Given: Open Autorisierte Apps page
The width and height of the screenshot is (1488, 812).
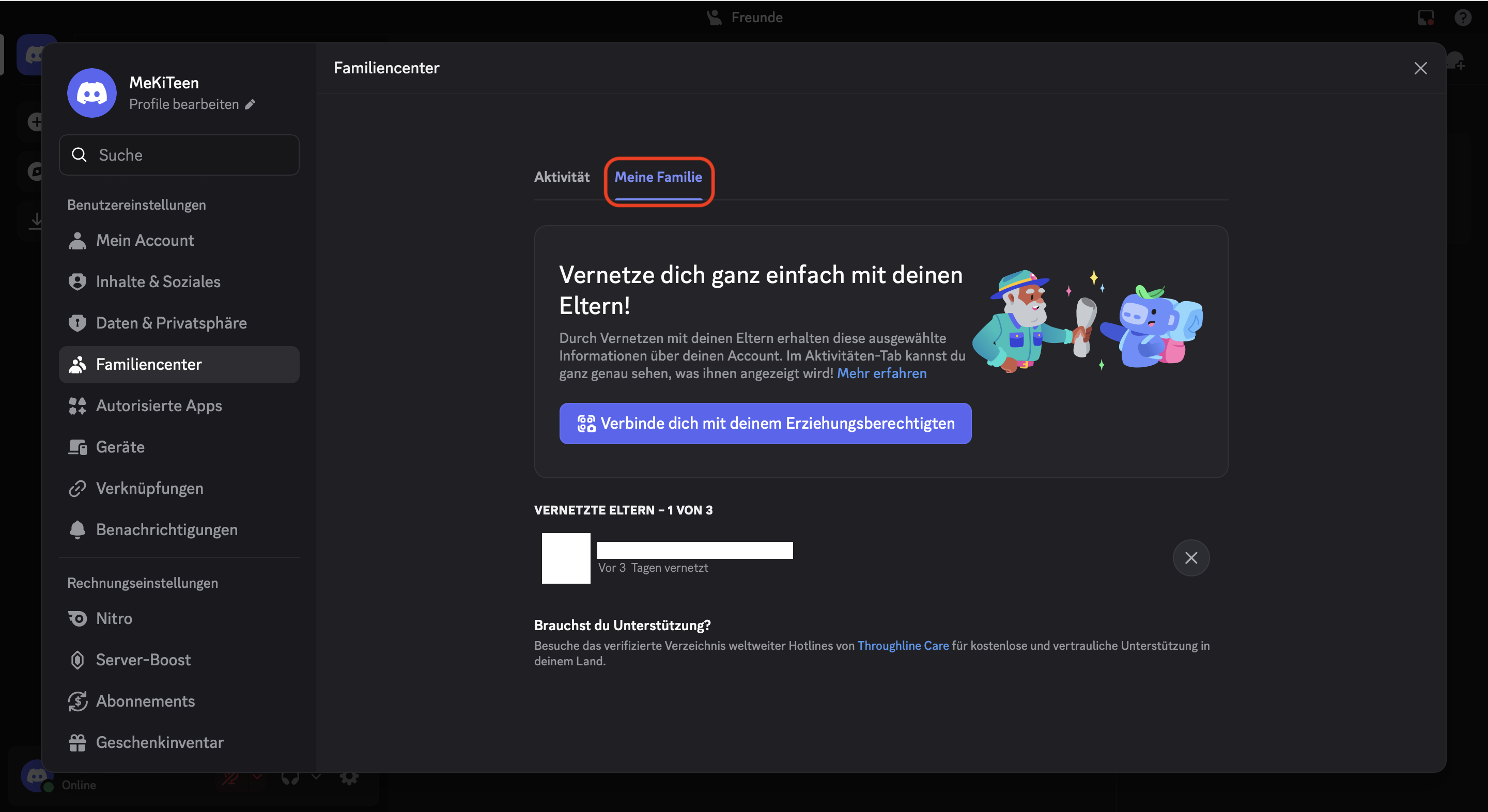Looking at the screenshot, I should 159,405.
